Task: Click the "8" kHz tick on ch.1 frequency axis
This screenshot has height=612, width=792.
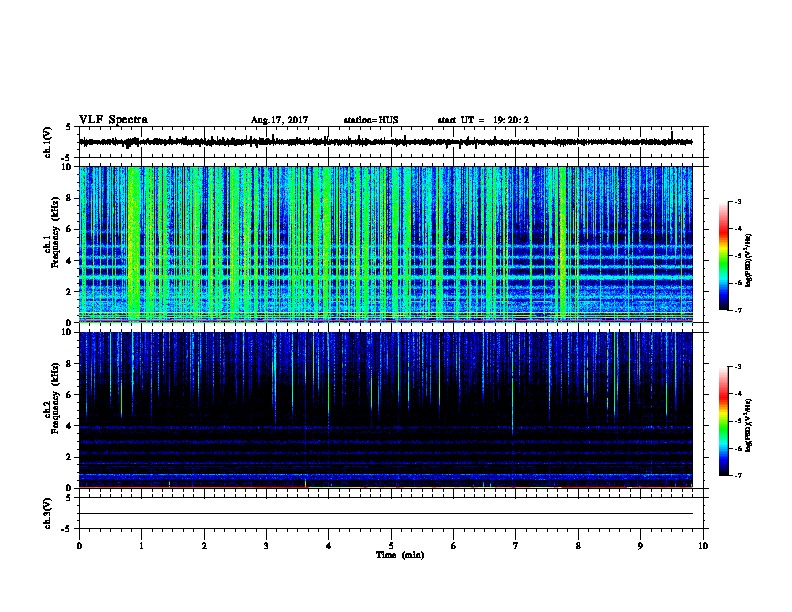Action: point(70,198)
